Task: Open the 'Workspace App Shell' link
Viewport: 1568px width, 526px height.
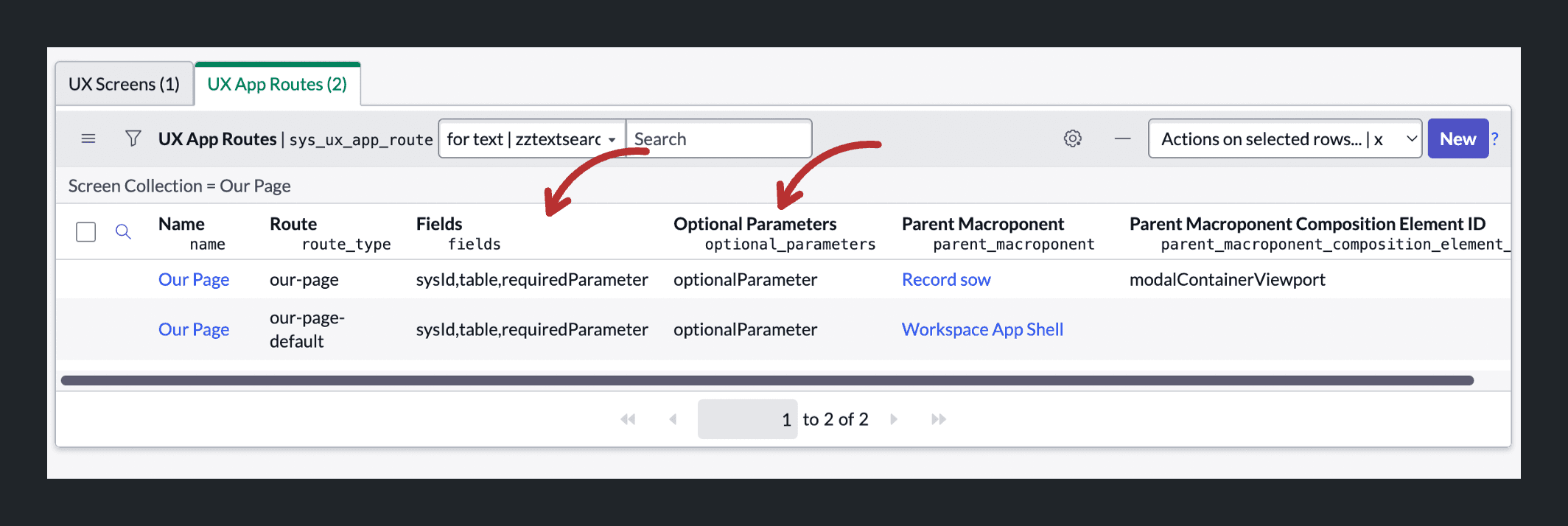Action: (x=982, y=329)
